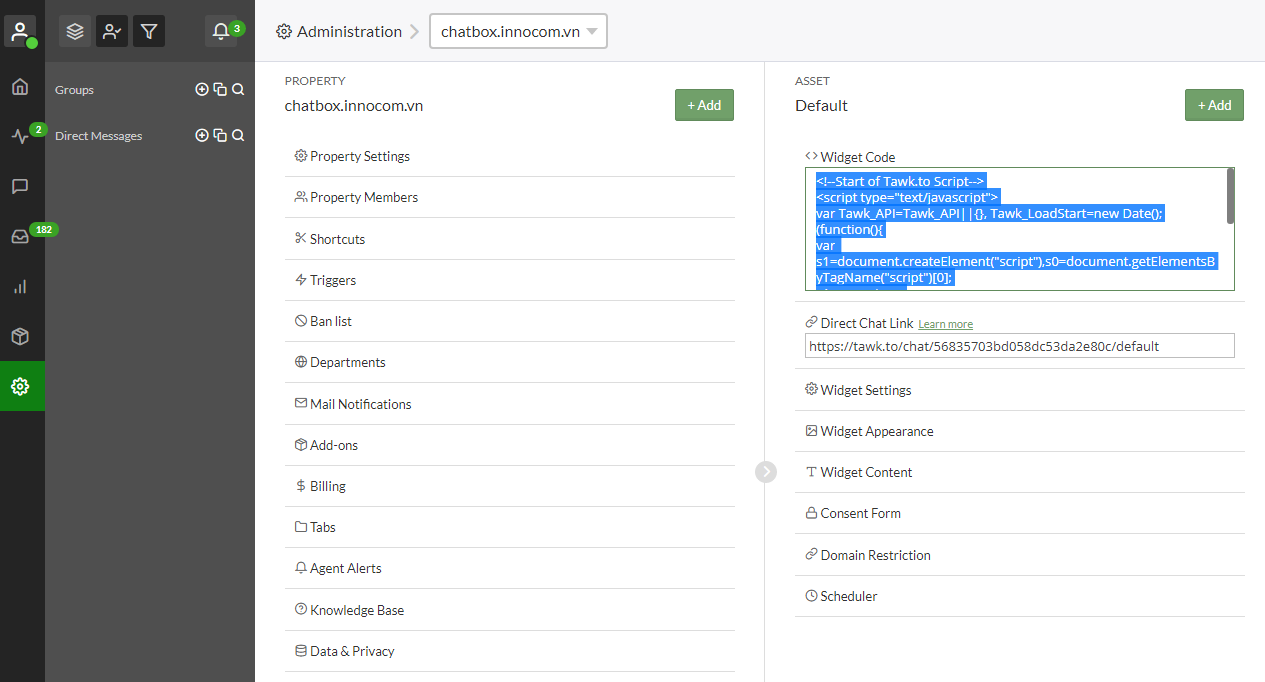This screenshot has width=1265, height=682.
Task: Open the Inbox with 182 badge
Action: coord(20,237)
